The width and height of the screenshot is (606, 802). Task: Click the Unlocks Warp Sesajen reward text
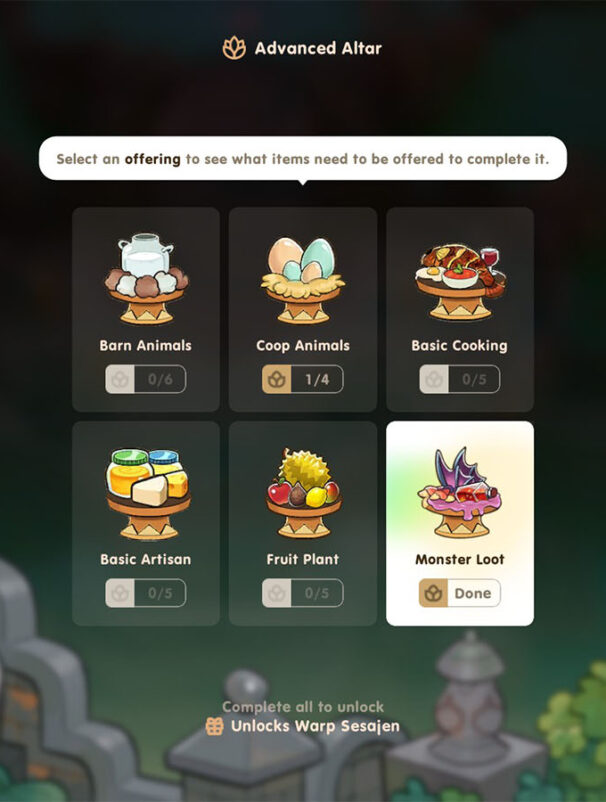pos(315,726)
